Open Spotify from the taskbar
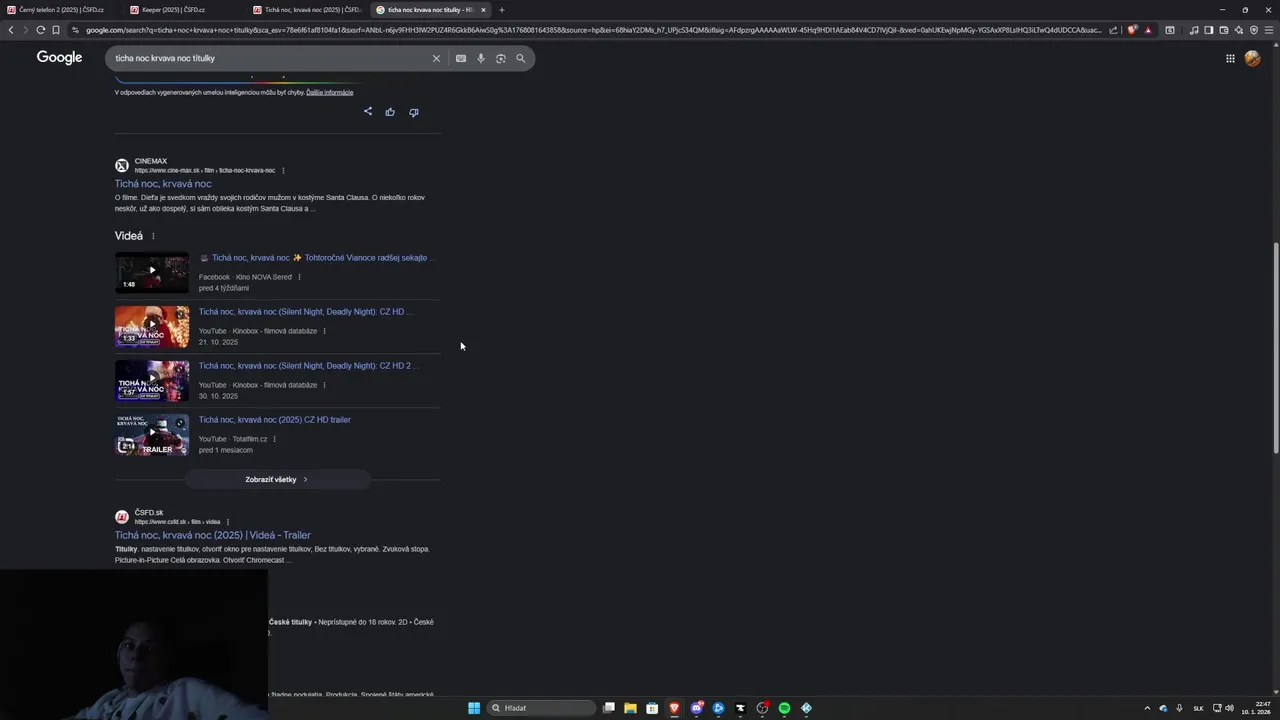This screenshot has height=720, width=1280. click(x=784, y=708)
